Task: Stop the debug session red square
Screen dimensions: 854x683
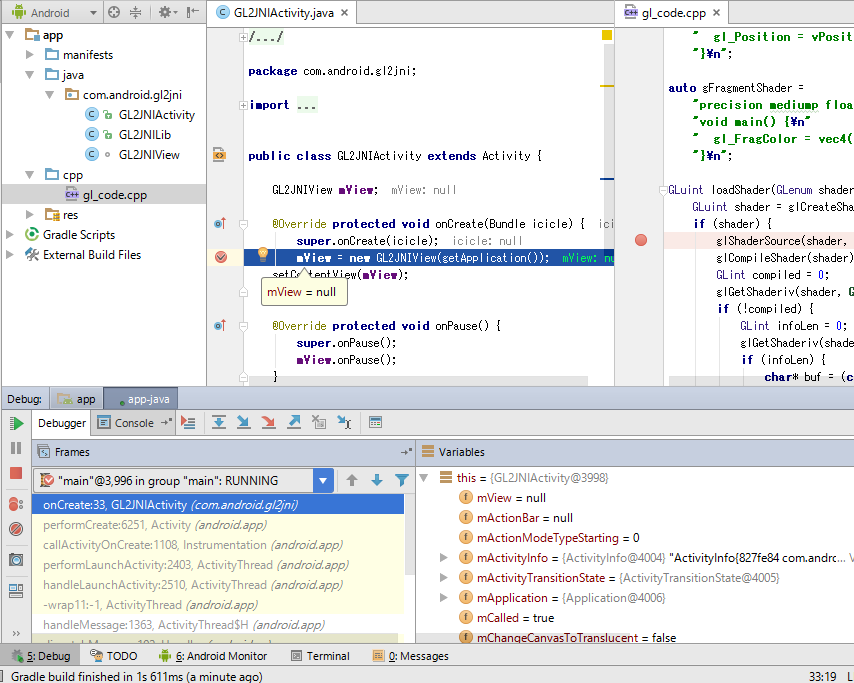Action: point(16,473)
